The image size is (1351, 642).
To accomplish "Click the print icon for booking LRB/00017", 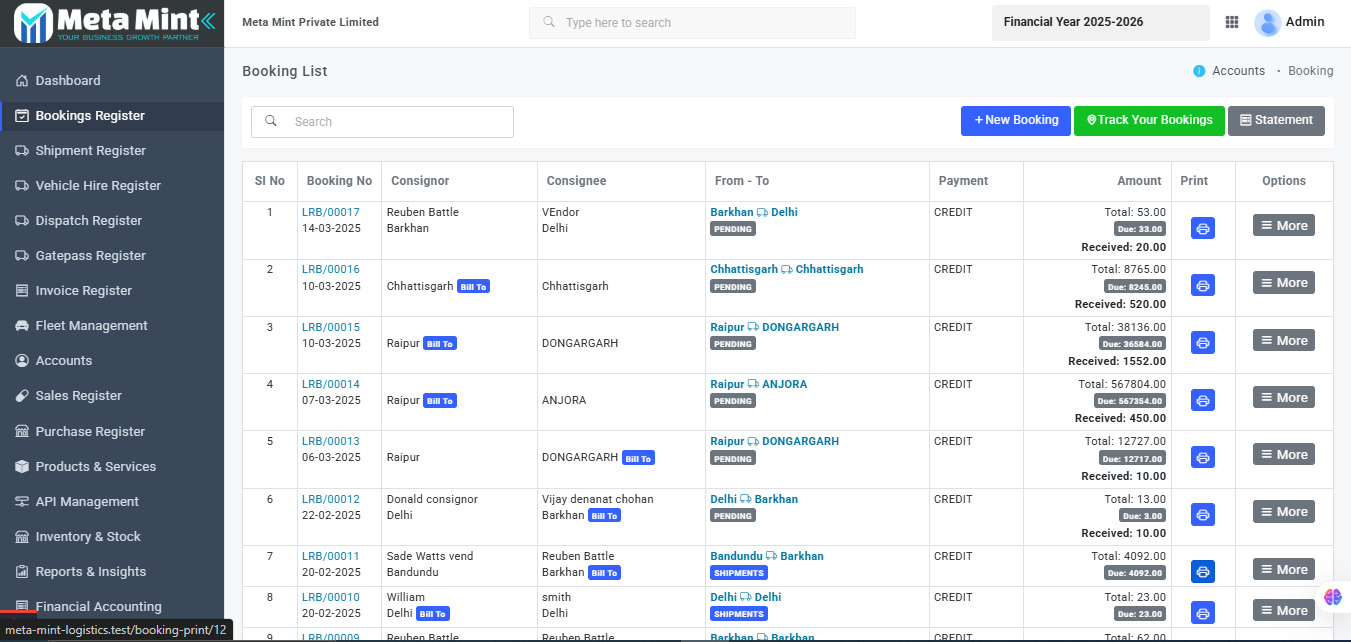I will [x=1203, y=228].
